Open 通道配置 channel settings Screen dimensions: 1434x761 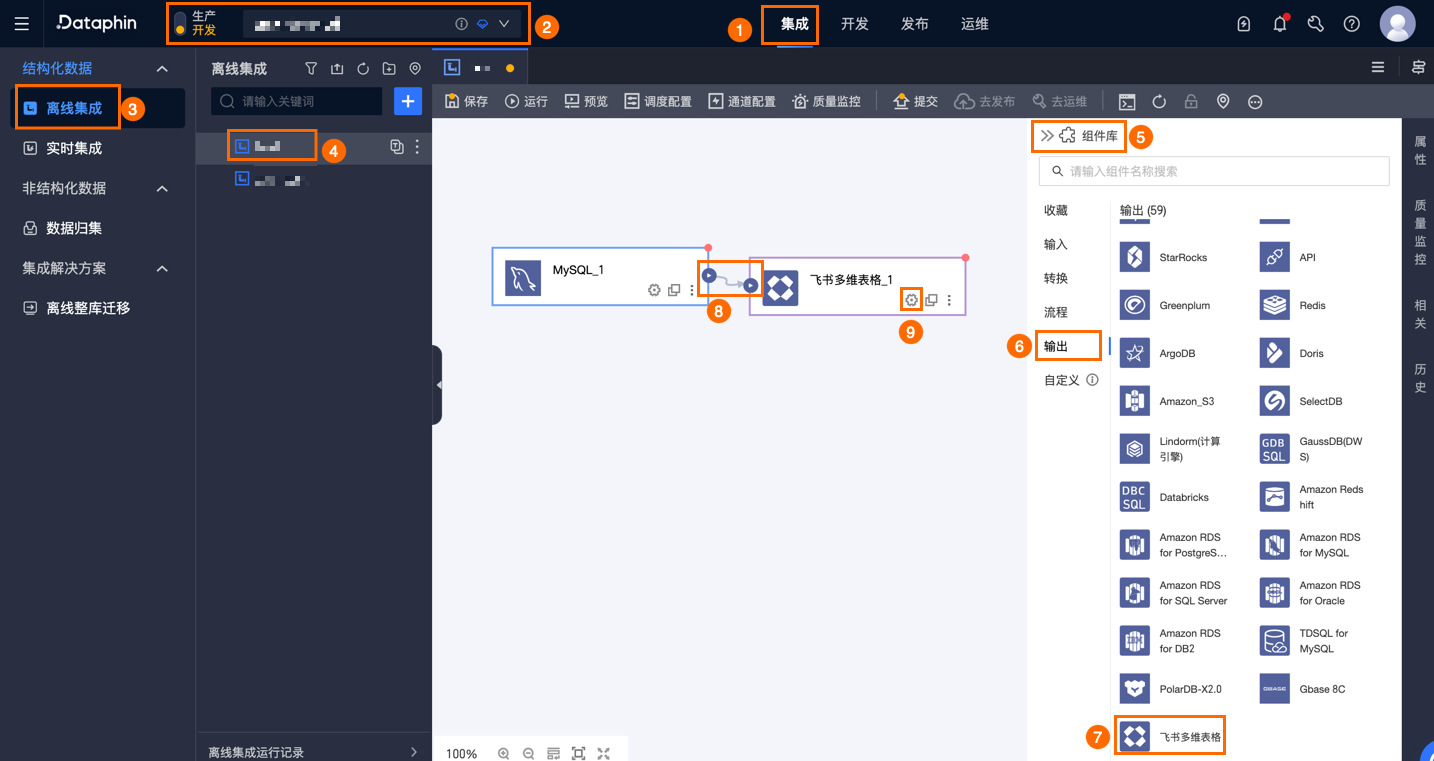pyautogui.click(x=742, y=101)
